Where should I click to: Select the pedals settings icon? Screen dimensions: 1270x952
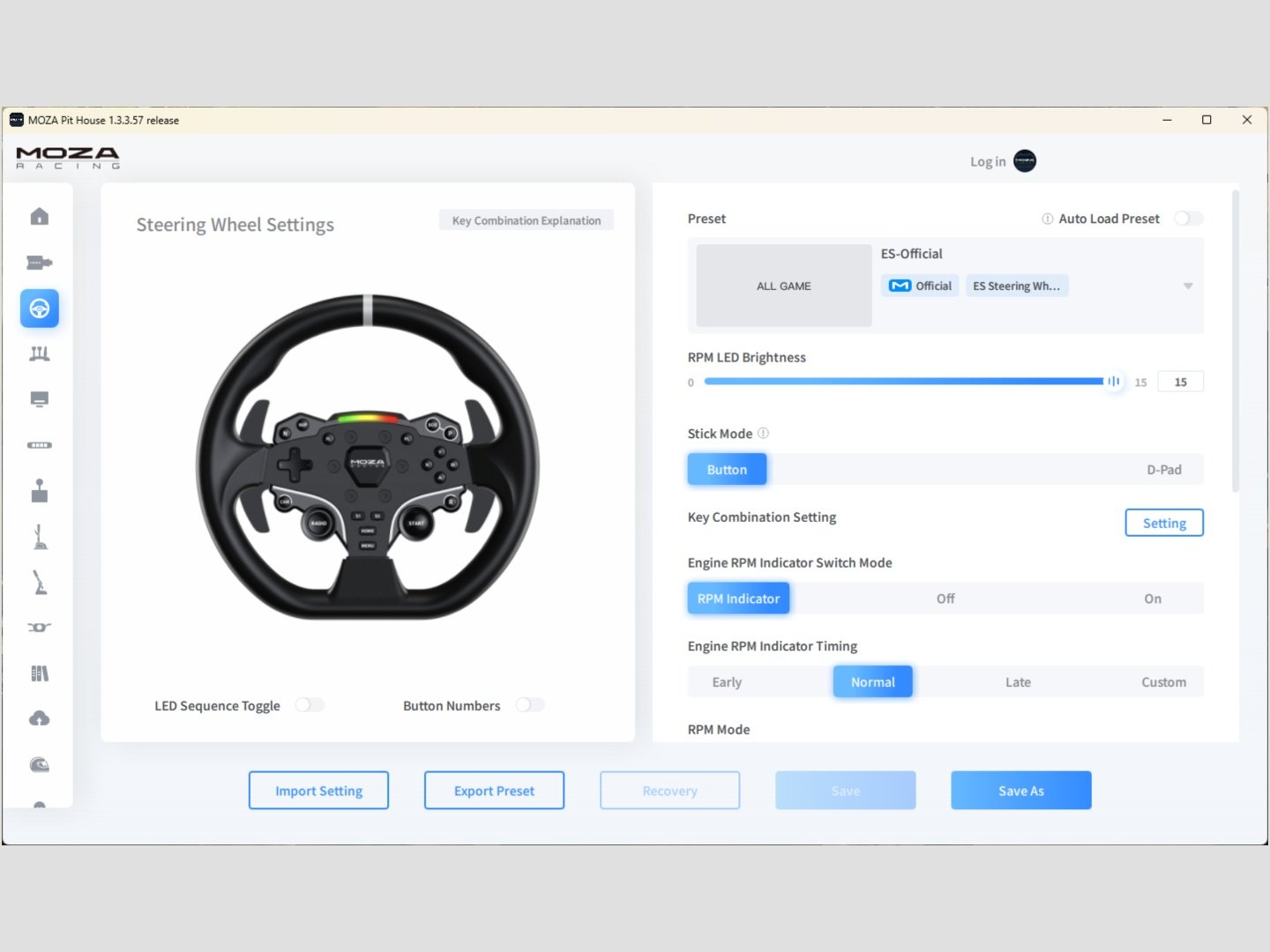[x=40, y=354]
